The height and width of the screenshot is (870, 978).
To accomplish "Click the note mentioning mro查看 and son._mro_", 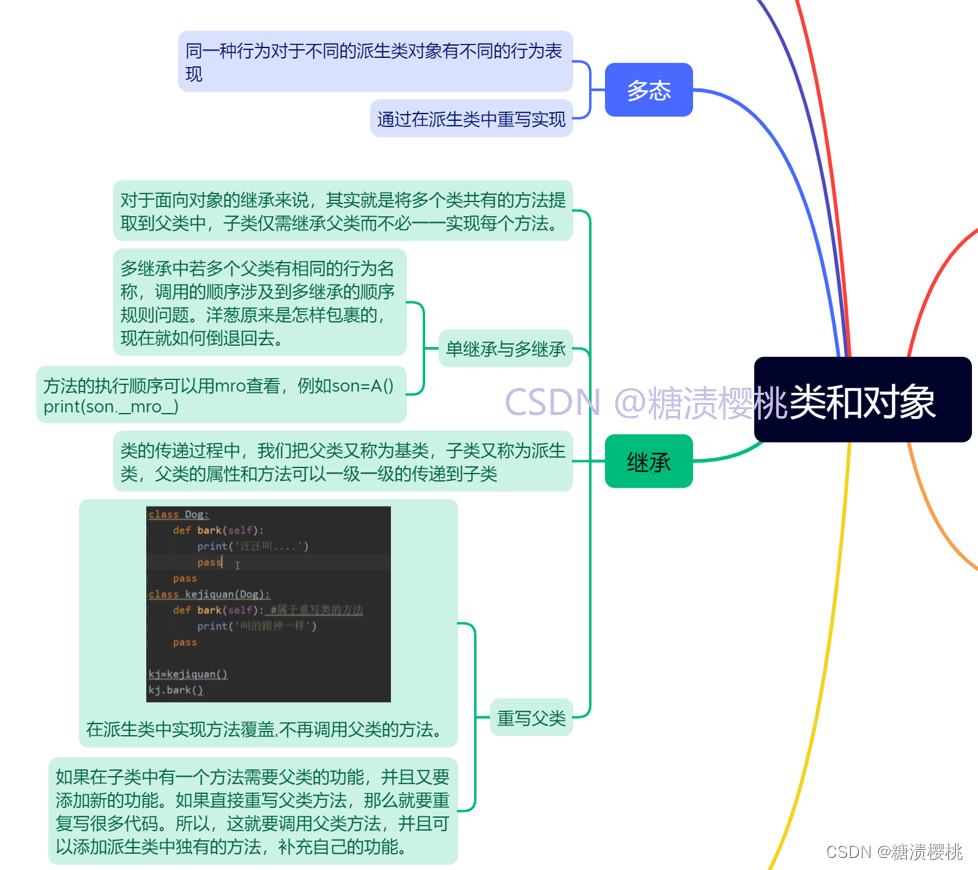I will click(222, 397).
